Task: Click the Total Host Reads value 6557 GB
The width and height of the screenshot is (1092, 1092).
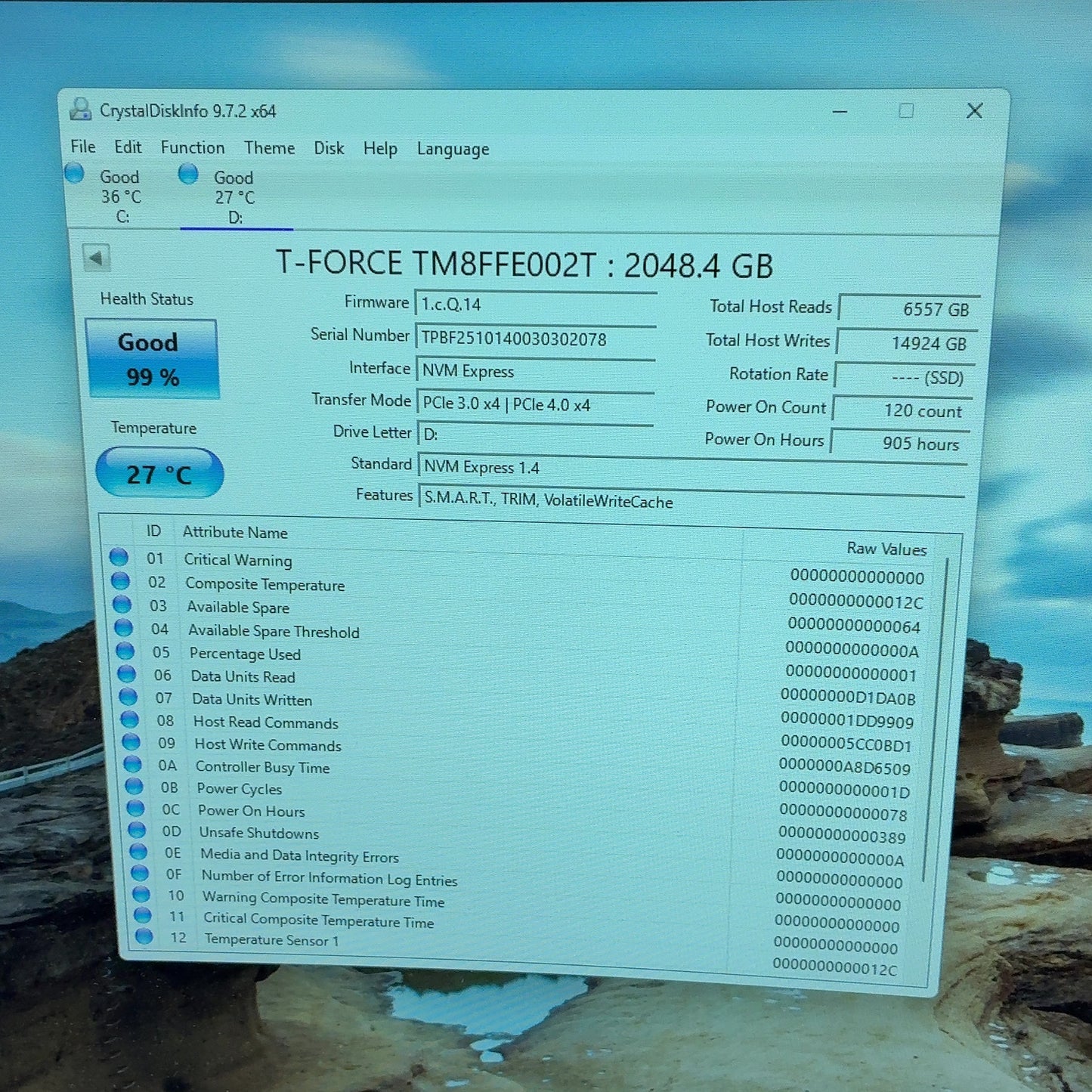Action: pos(910,308)
